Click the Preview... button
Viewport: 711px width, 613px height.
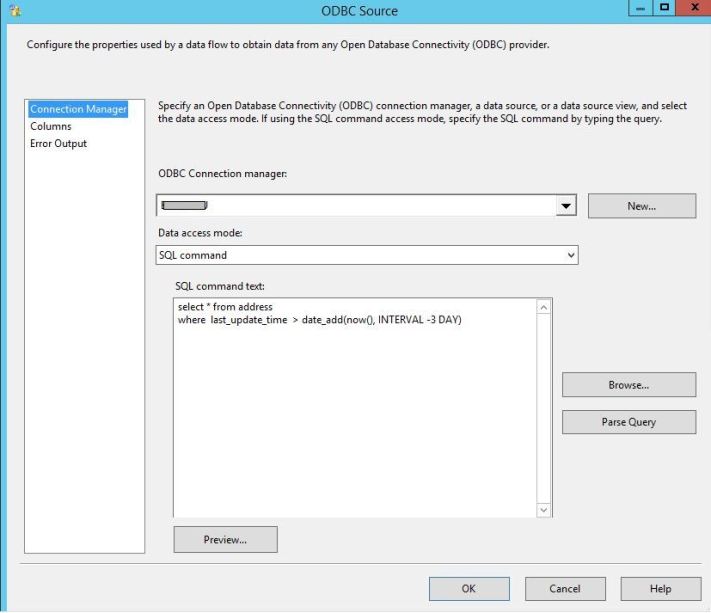click(x=225, y=540)
